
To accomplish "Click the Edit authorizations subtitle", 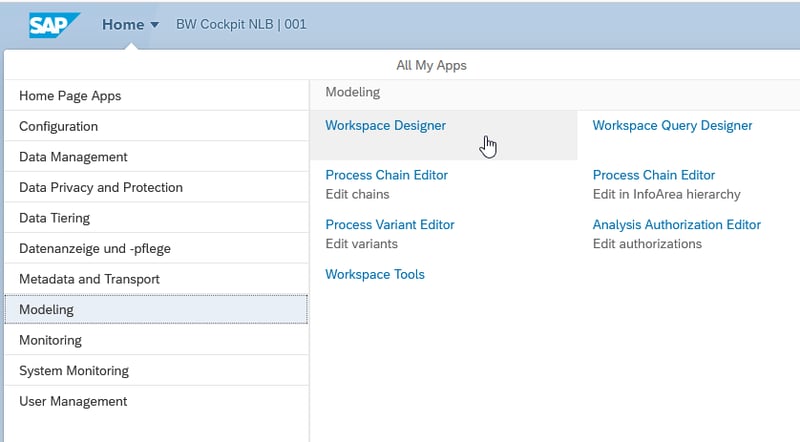I will pos(647,244).
